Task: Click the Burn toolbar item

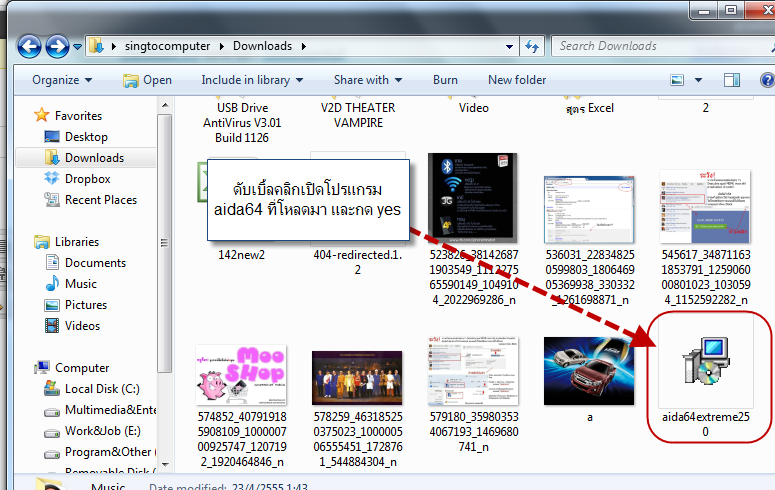Action: tap(445, 80)
